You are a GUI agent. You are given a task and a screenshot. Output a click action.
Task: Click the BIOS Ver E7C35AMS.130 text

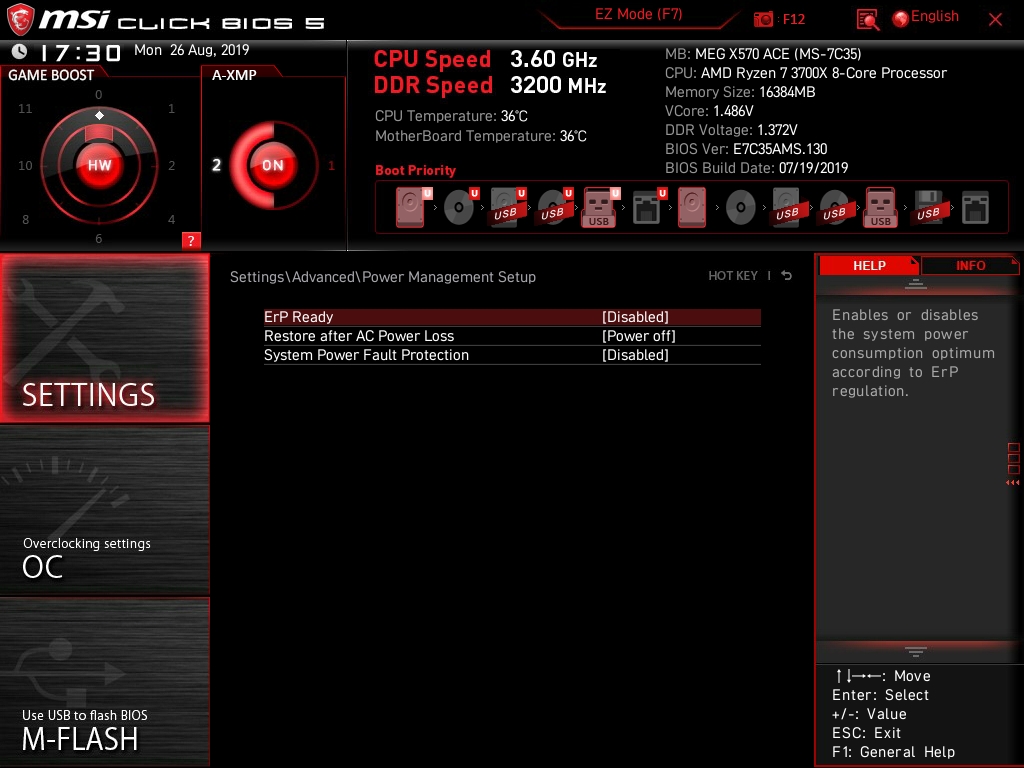pyautogui.click(x=746, y=149)
